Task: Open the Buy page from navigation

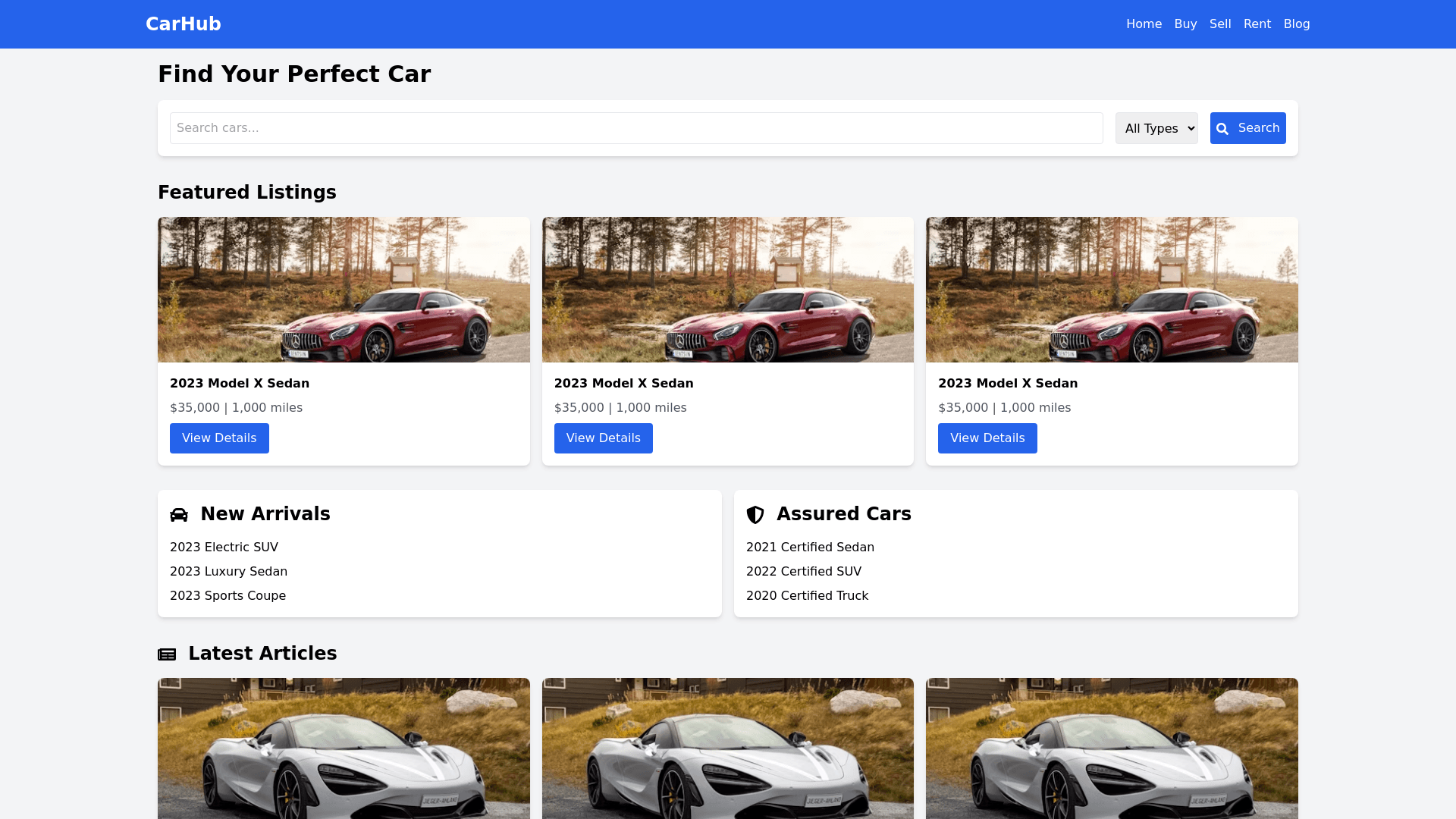Action: tap(1185, 24)
